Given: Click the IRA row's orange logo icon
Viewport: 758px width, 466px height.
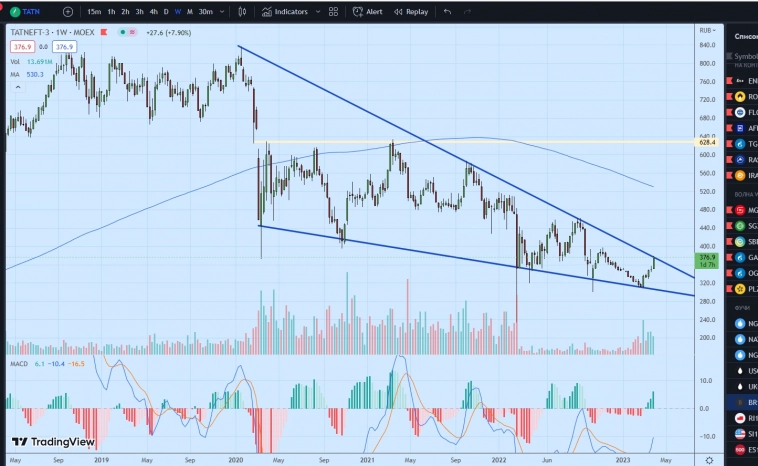Looking at the screenshot, I should (740, 175).
